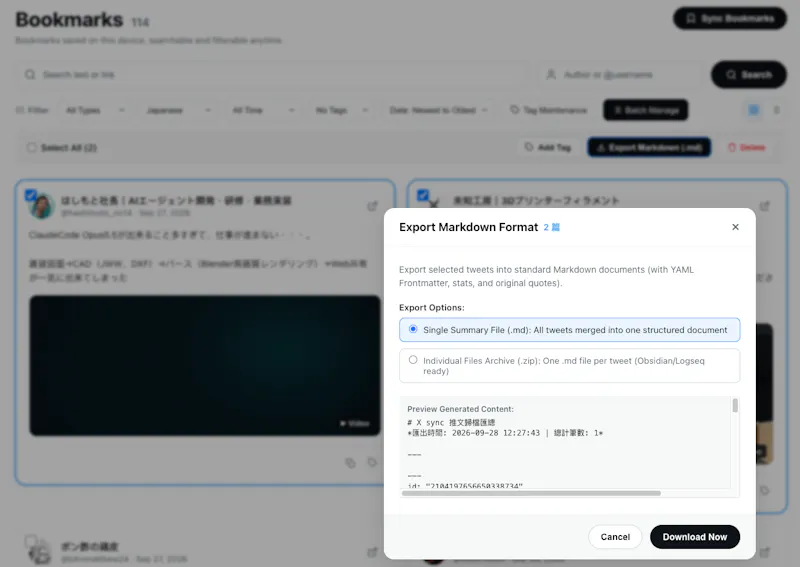
Task: Select Individual Files Archive (.zip) option
Action: pyautogui.click(x=569, y=365)
